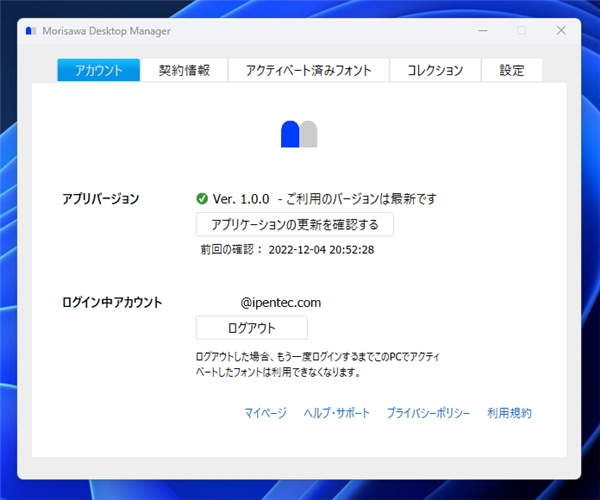The height and width of the screenshot is (500, 600).
Task: Click the ログアウト button
Action: 251,328
